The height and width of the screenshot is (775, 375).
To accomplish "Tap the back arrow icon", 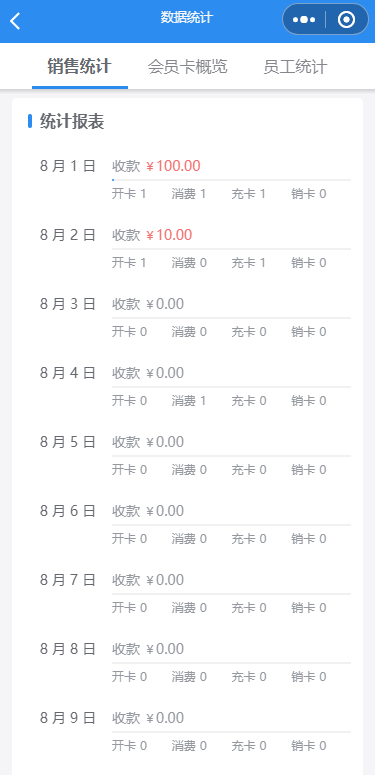I will pos(15,21).
